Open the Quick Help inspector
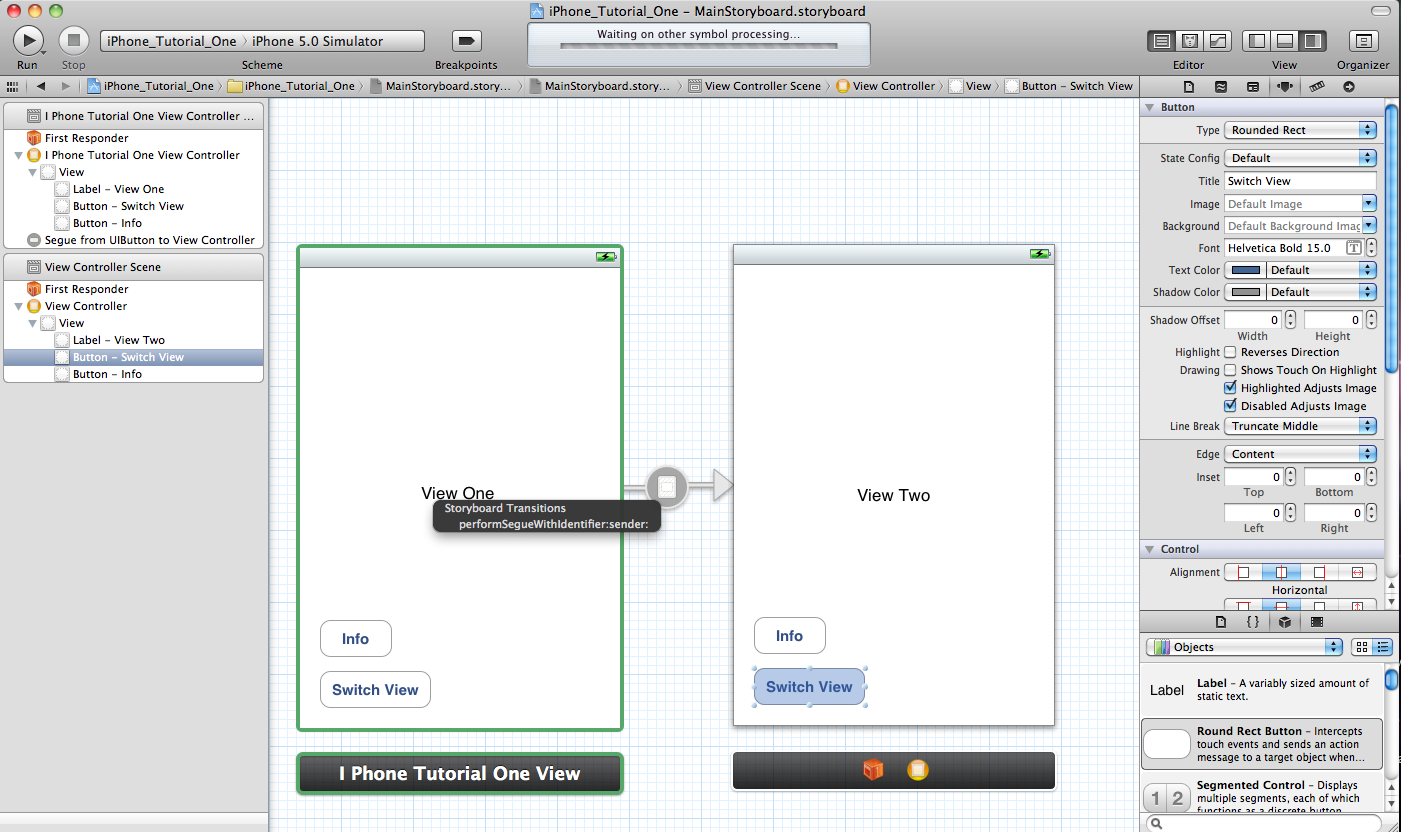This screenshot has height=832, width=1401. (1221, 87)
